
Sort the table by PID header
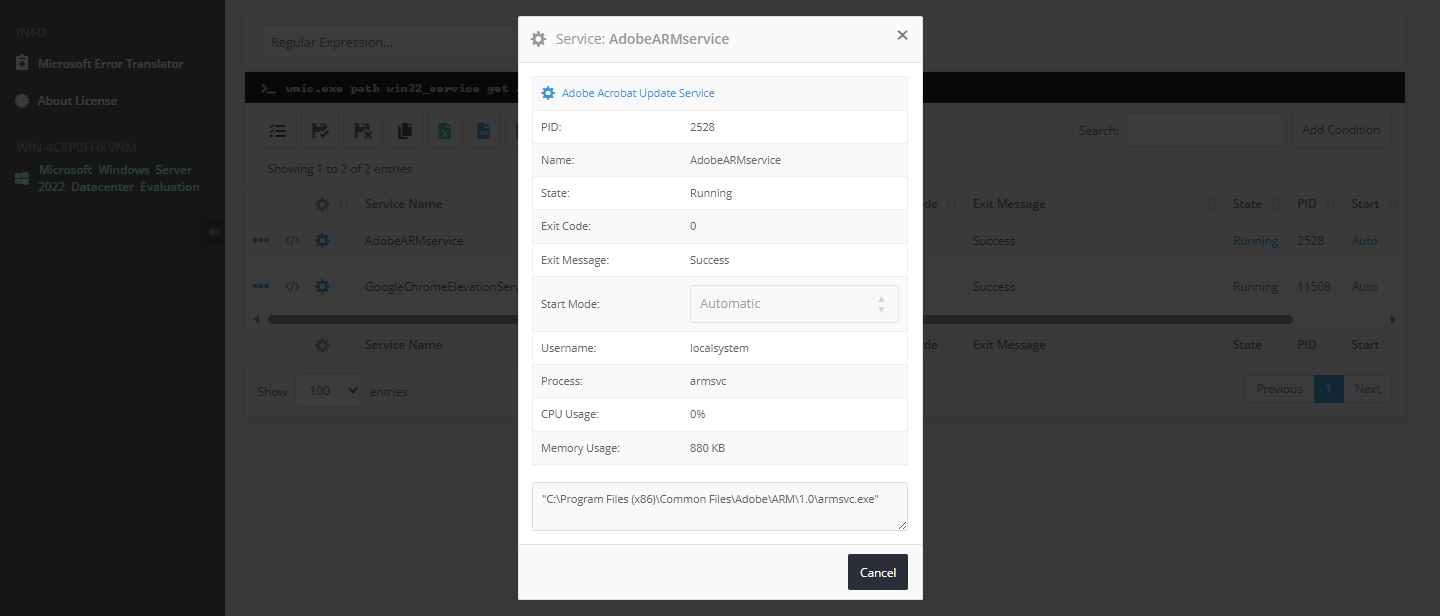coord(1307,204)
